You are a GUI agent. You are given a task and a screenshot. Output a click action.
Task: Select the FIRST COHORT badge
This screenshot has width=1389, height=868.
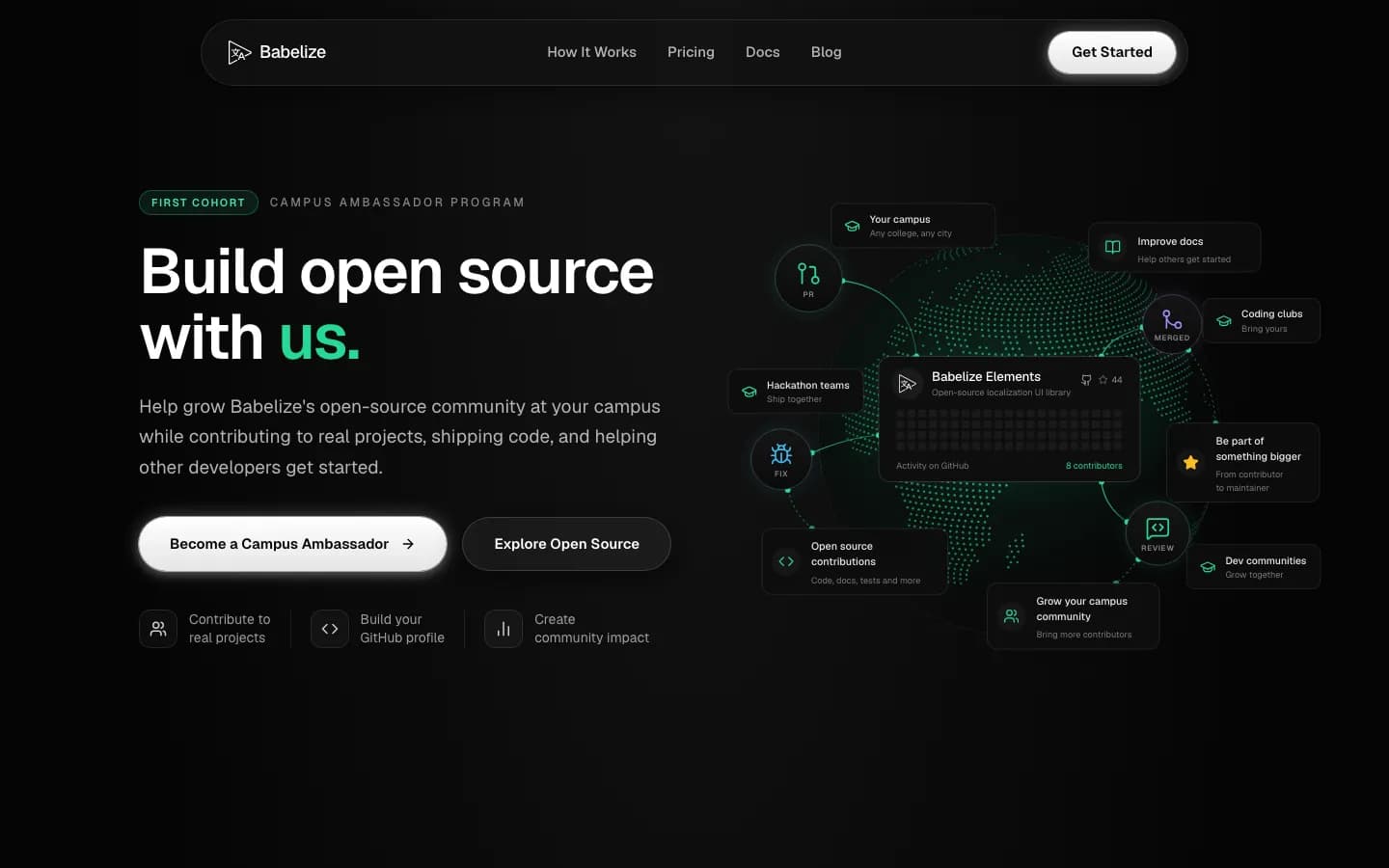(x=198, y=203)
